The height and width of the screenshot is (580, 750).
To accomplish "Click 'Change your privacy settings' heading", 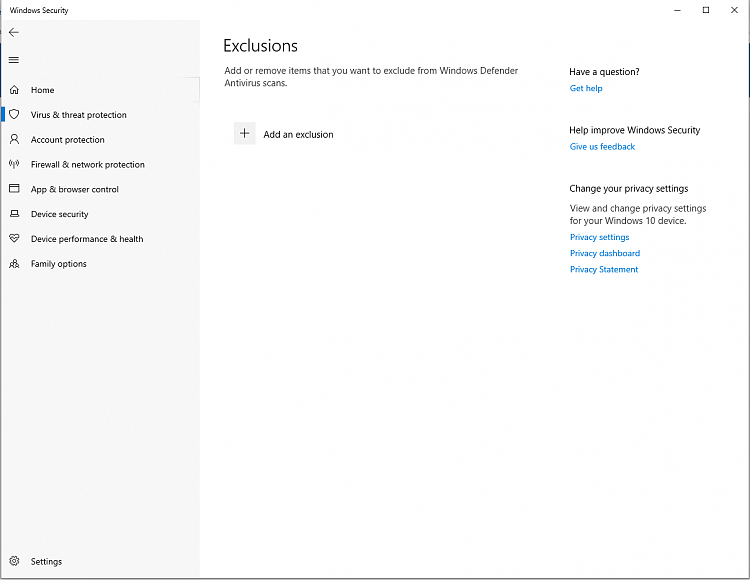I will 629,189.
